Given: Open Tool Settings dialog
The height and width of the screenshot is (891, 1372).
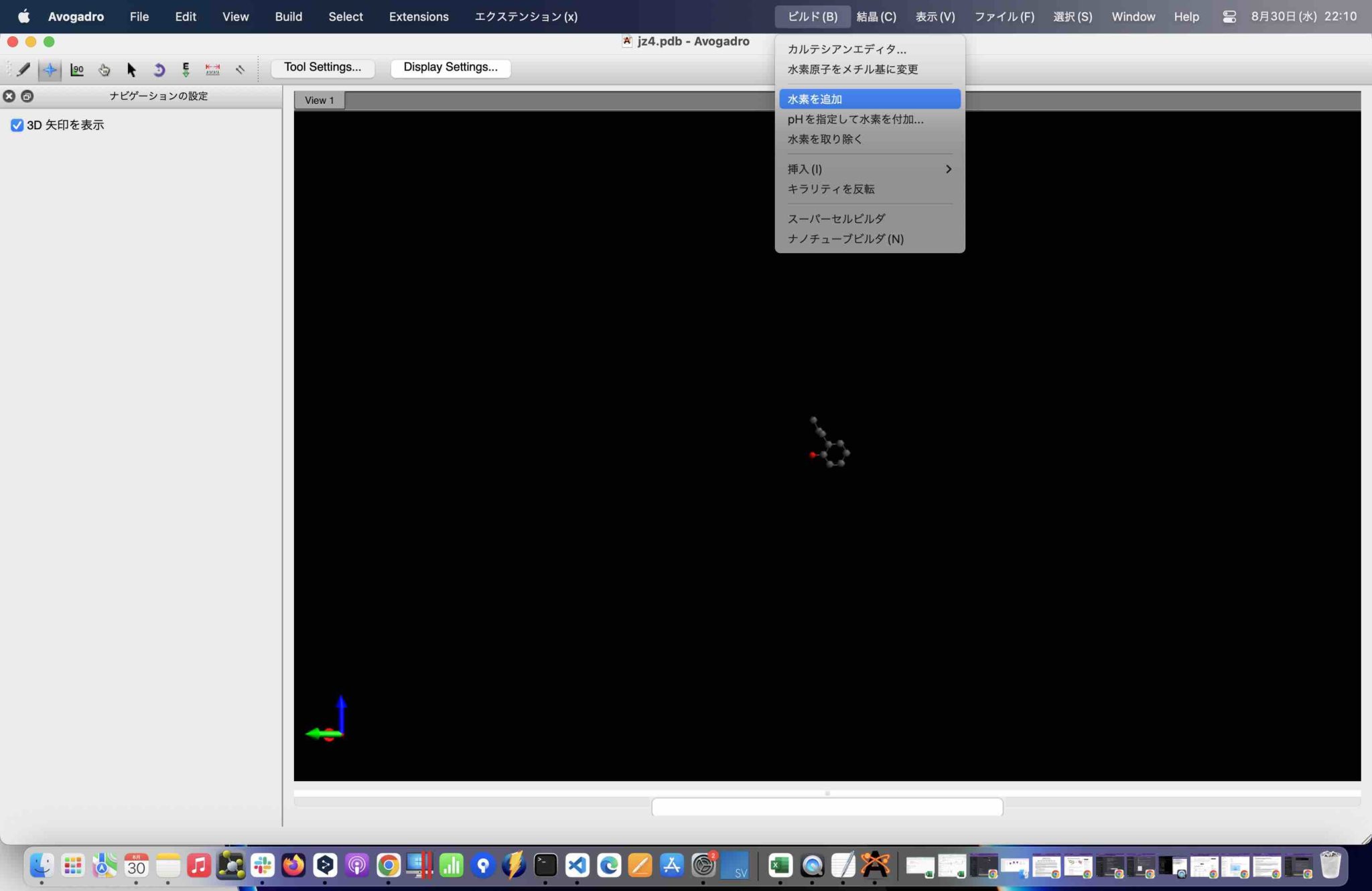Looking at the screenshot, I should (x=322, y=67).
